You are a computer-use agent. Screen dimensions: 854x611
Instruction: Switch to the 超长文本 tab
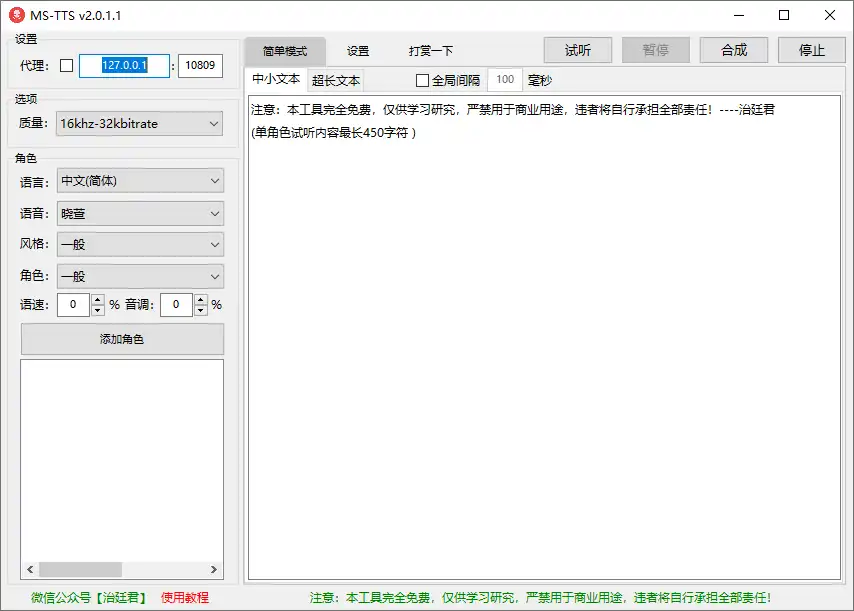click(335, 79)
